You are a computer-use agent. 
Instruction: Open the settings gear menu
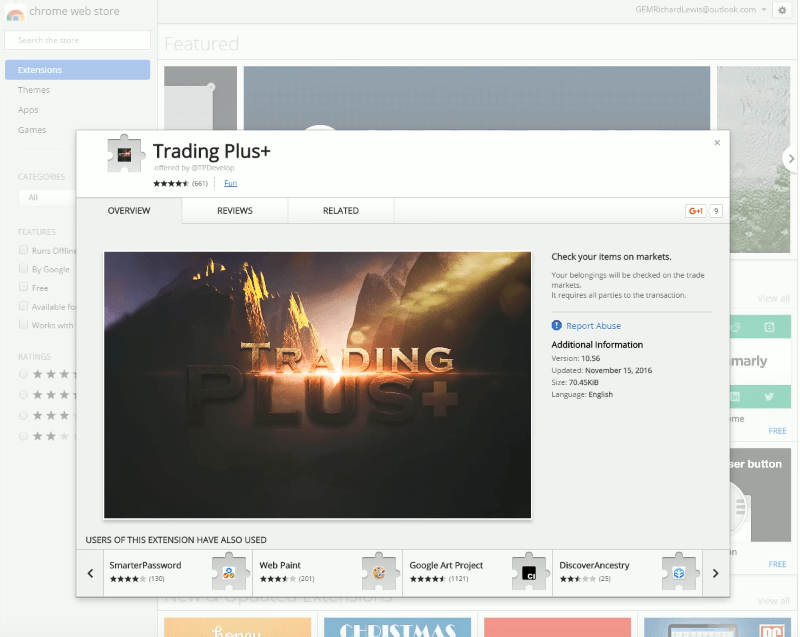782,10
